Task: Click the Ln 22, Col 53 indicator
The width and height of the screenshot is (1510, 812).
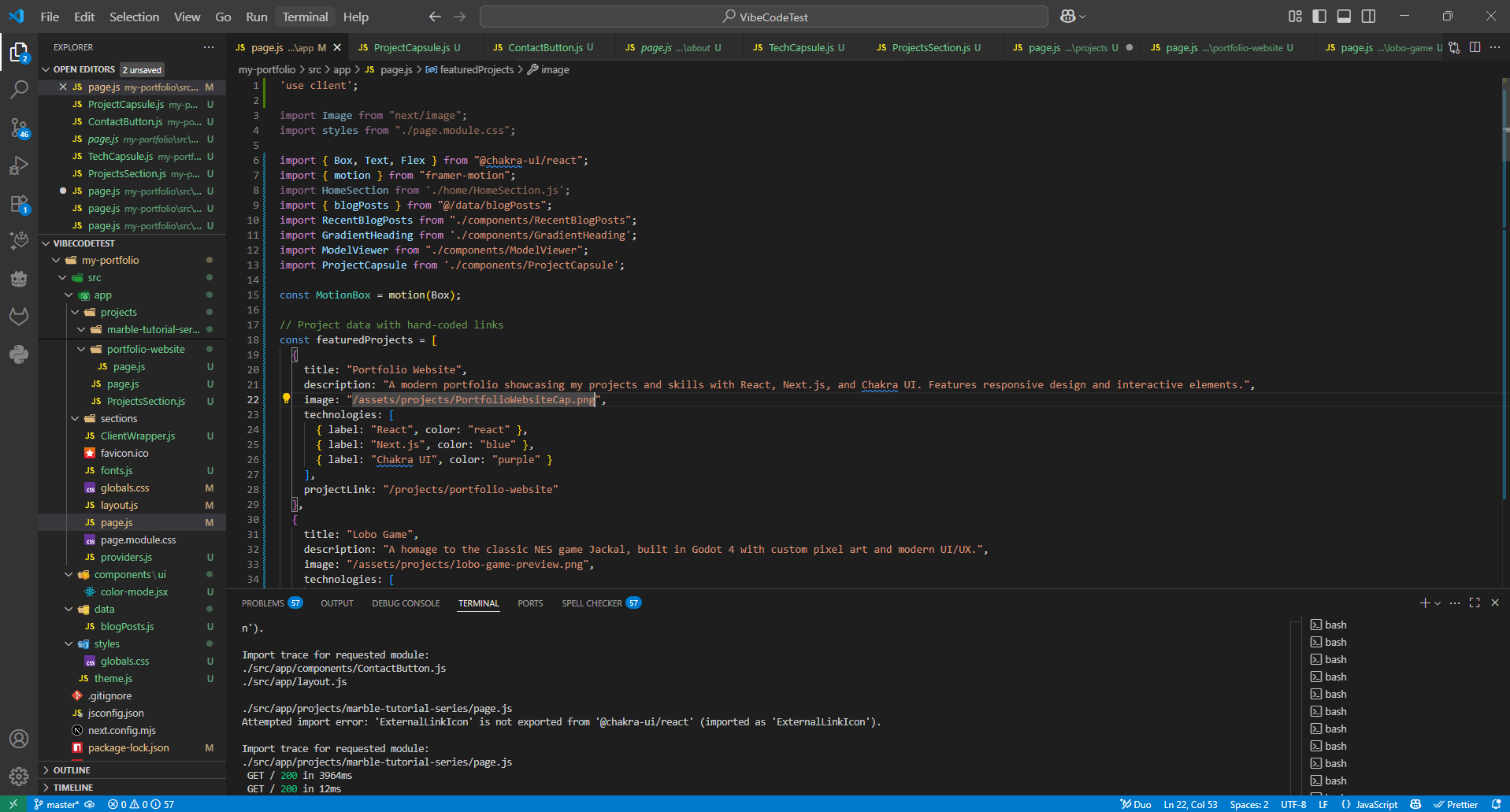Action: point(1190,804)
